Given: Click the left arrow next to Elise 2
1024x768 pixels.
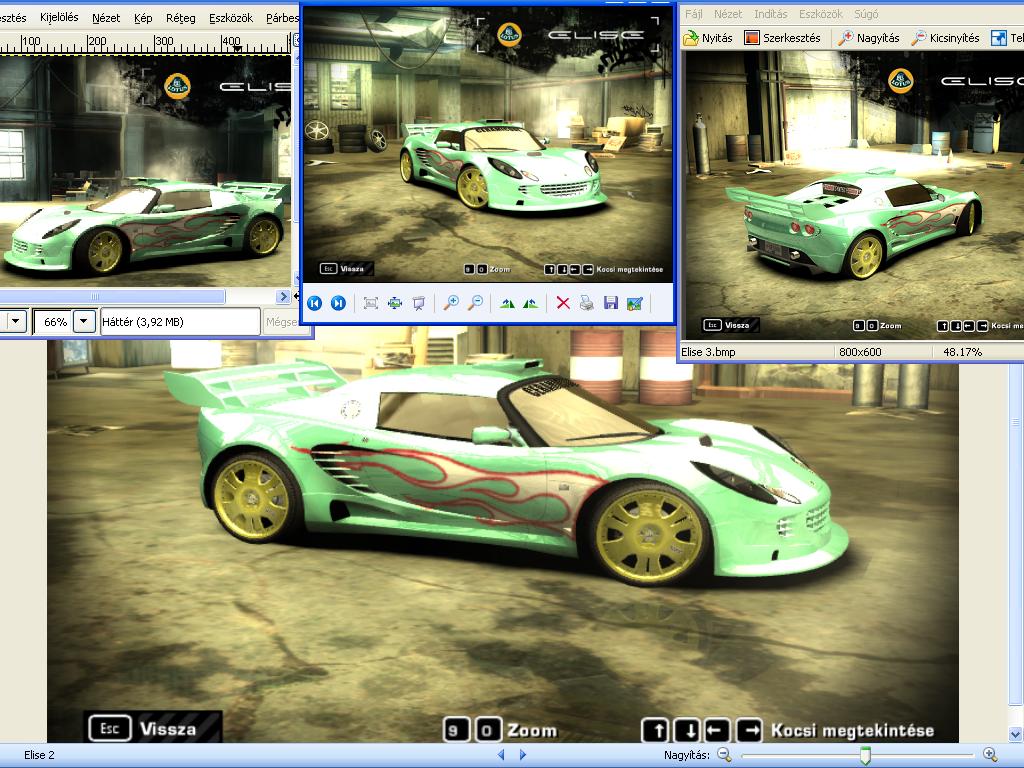Looking at the screenshot, I should click(x=501, y=755).
